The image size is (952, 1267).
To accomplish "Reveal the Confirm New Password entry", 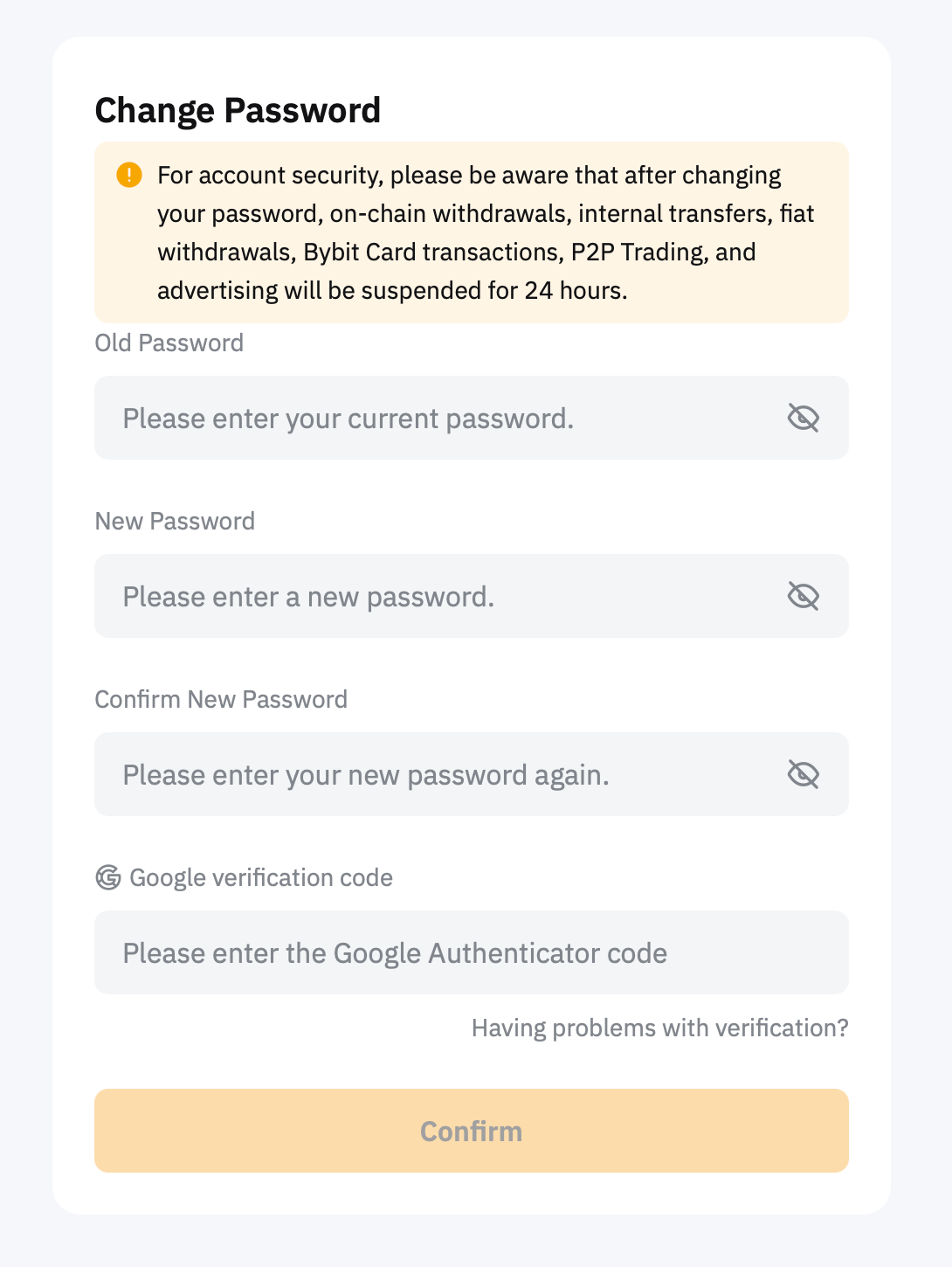I will click(x=803, y=775).
